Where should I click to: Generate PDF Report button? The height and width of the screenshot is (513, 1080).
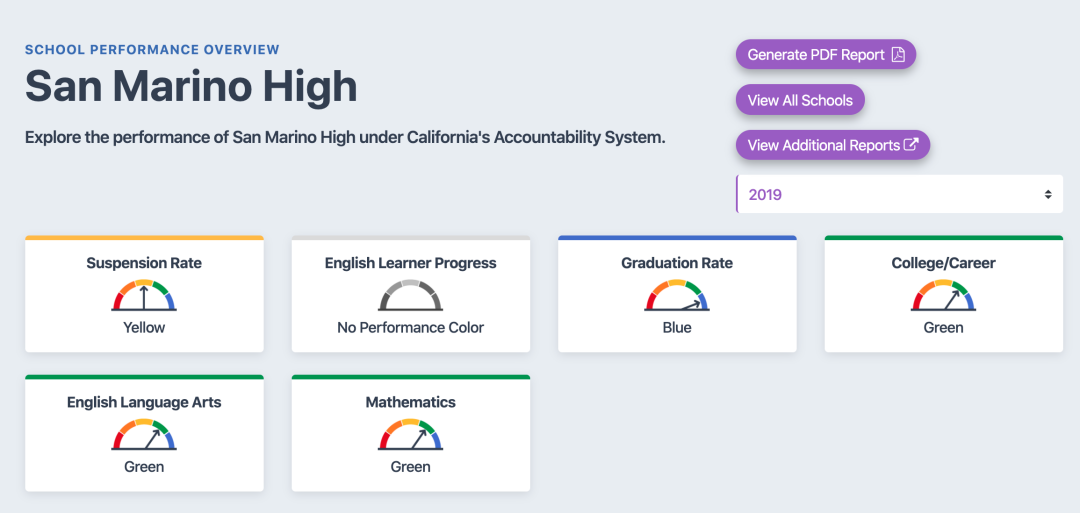[x=826, y=54]
